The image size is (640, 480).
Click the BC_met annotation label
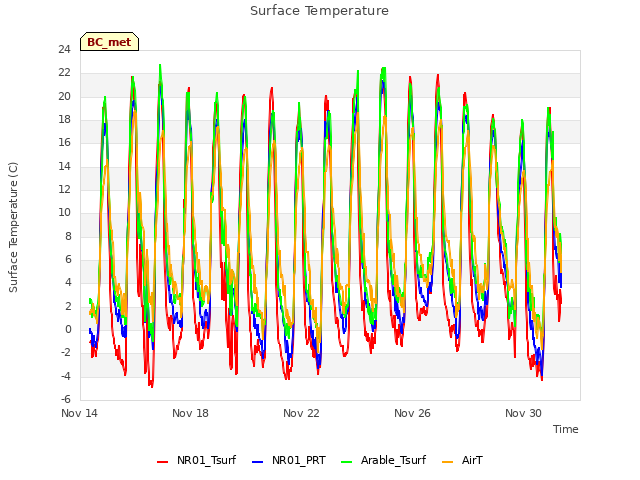coord(109,42)
